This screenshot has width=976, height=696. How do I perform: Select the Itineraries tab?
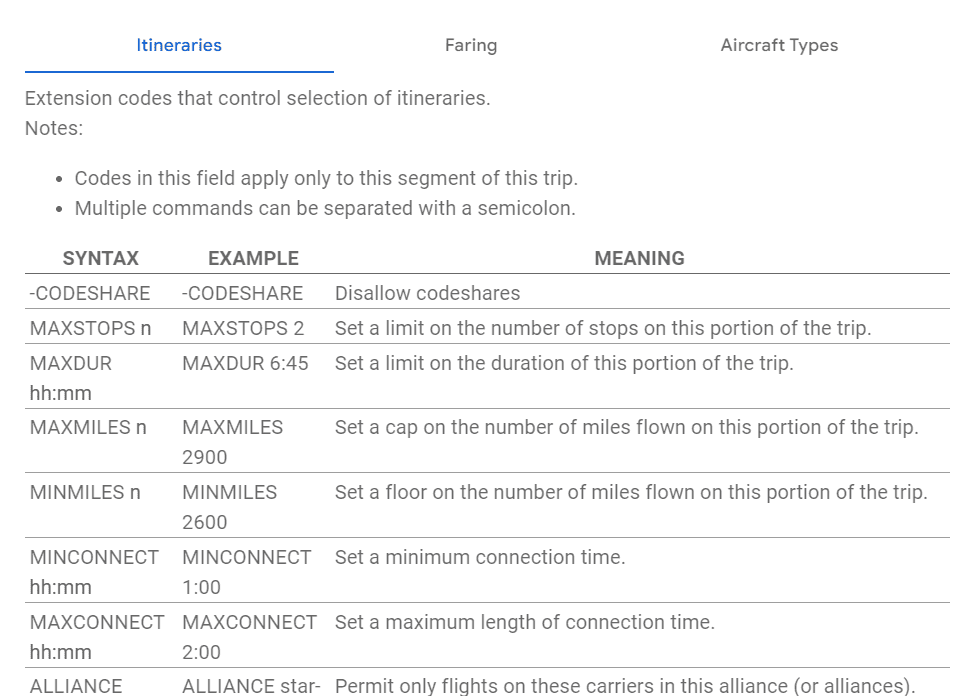tap(179, 45)
